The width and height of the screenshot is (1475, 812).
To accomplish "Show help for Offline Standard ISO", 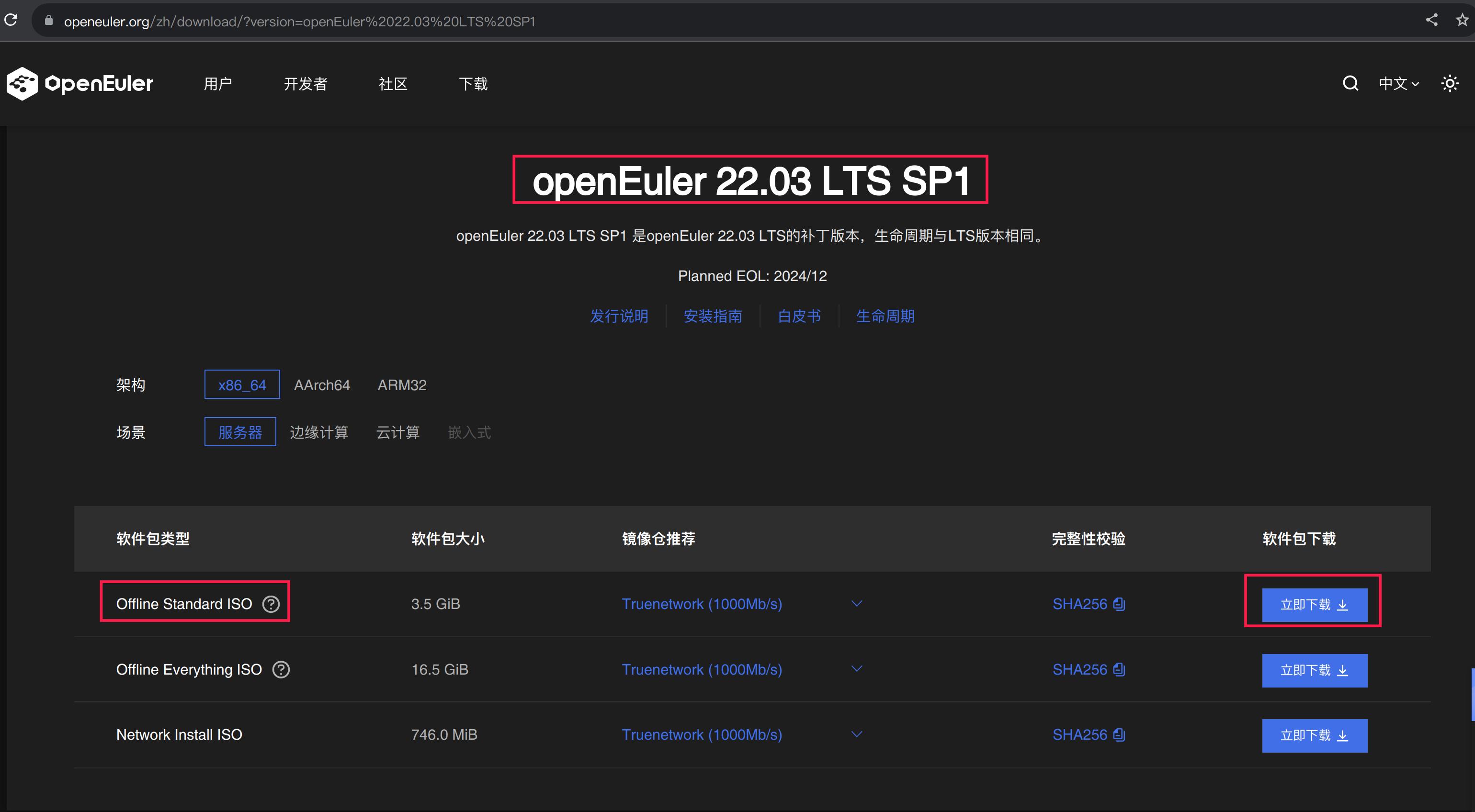I will (x=271, y=604).
